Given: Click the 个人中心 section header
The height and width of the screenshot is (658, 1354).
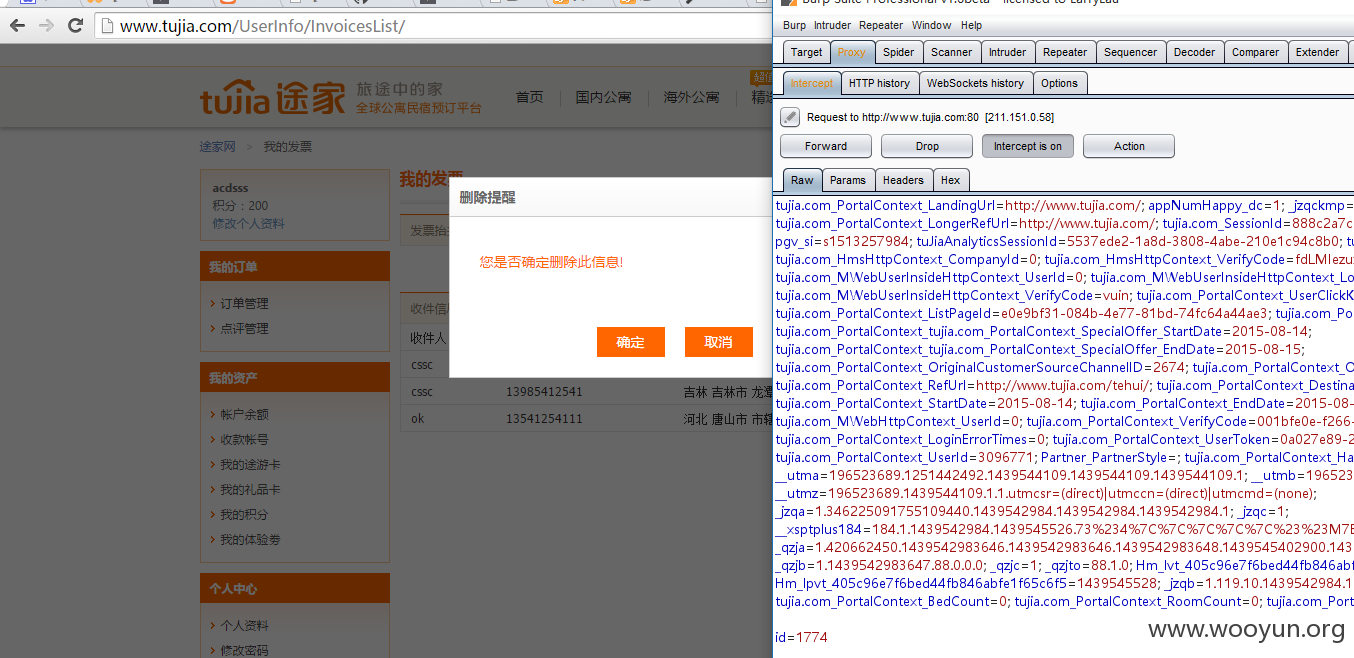Looking at the screenshot, I should click(x=295, y=589).
